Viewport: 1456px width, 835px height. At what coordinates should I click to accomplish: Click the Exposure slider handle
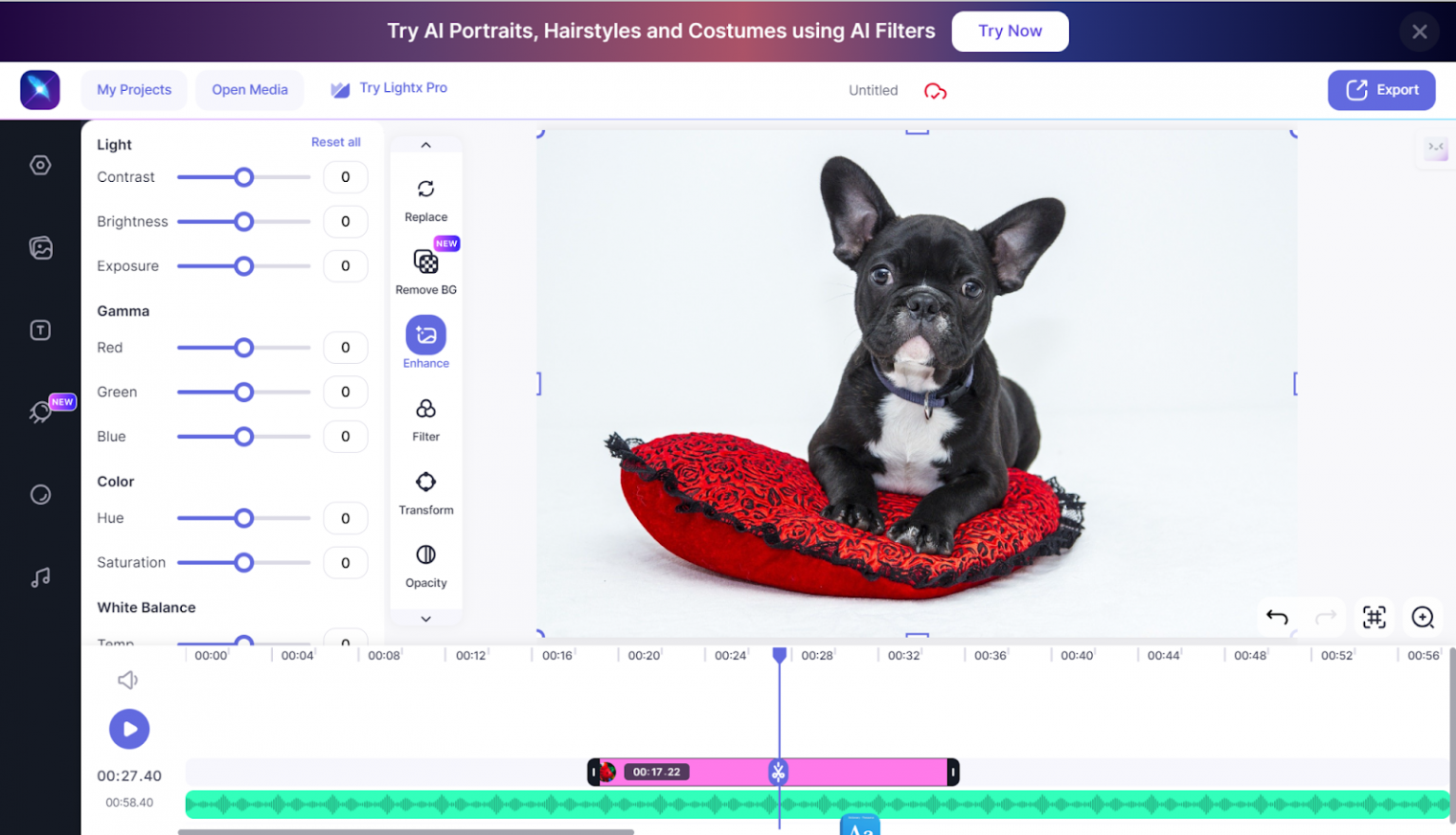tap(244, 266)
